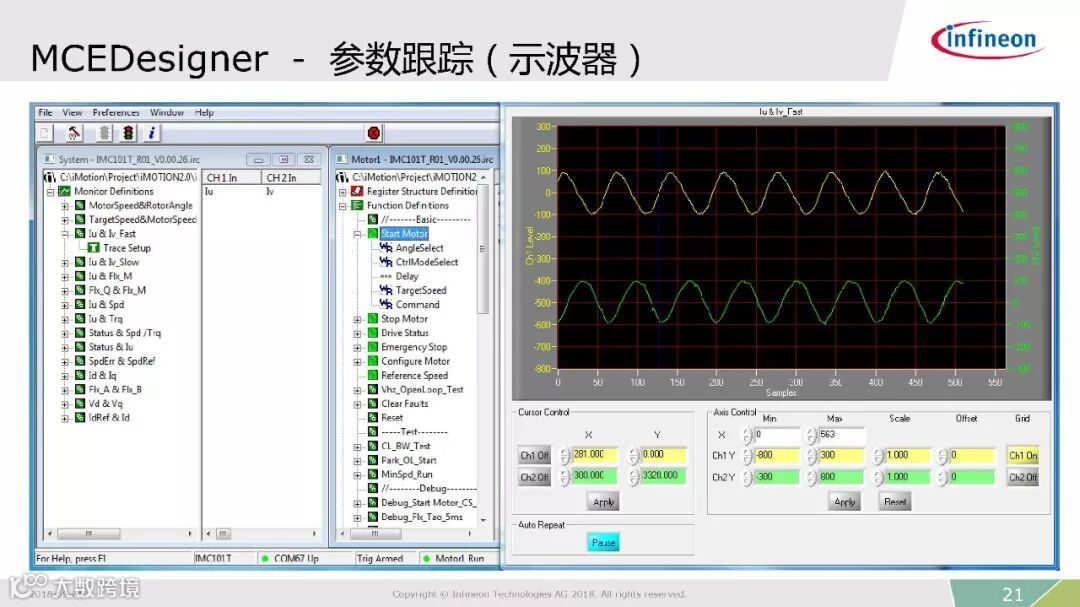The width and height of the screenshot is (1080, 607).
Task: Click the Clear Faults function icon
Action: click(x=373, y=404)
